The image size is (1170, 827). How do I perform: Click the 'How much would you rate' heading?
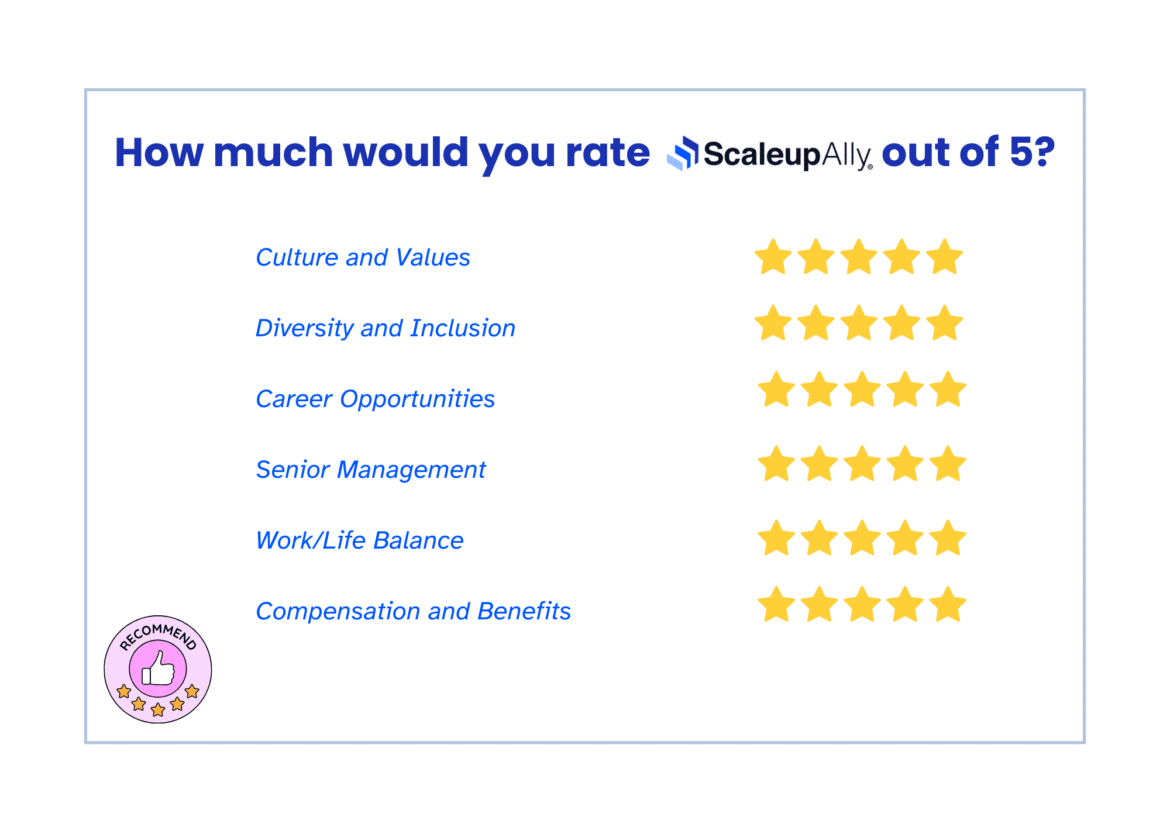(x=382, y=153)
